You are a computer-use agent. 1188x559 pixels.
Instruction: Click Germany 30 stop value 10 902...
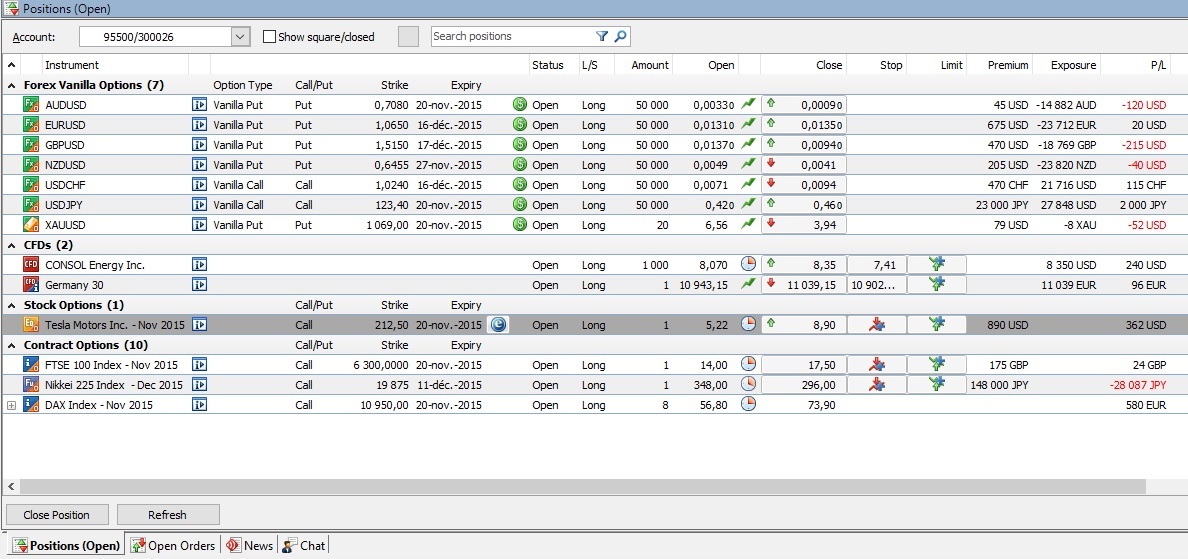click(877, 285)
